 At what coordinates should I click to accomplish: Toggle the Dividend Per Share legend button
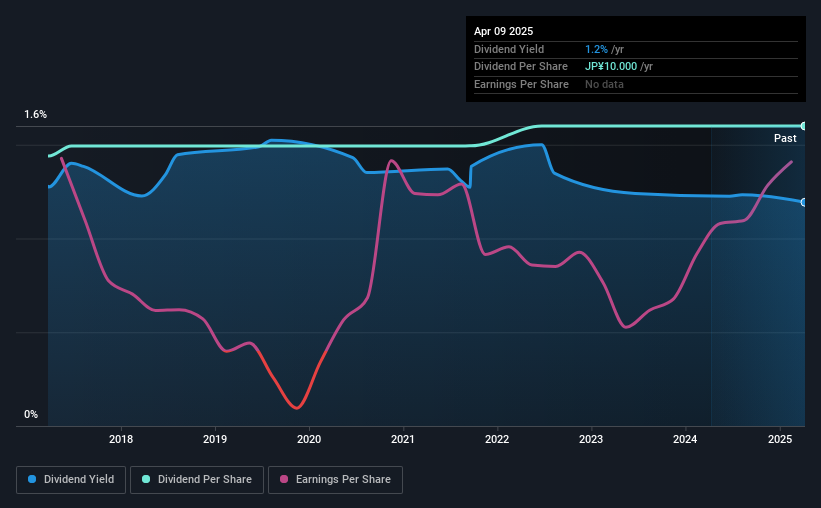point(197,480)
